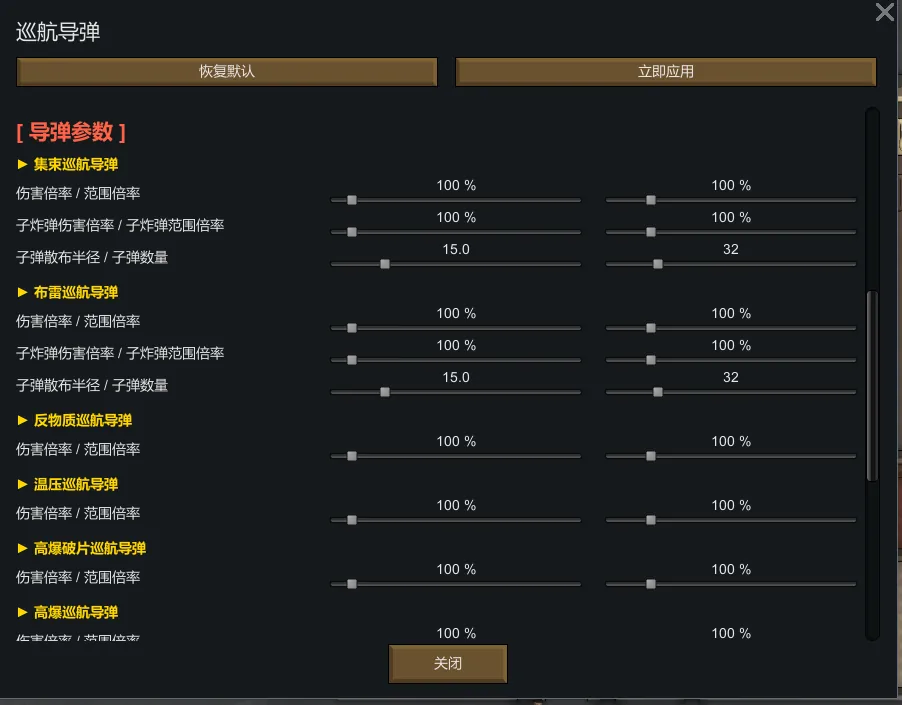Toggle the 反物质巡航导弹 section triangle
This screenshot has height=705, width=902.
[x=23, y=420]
